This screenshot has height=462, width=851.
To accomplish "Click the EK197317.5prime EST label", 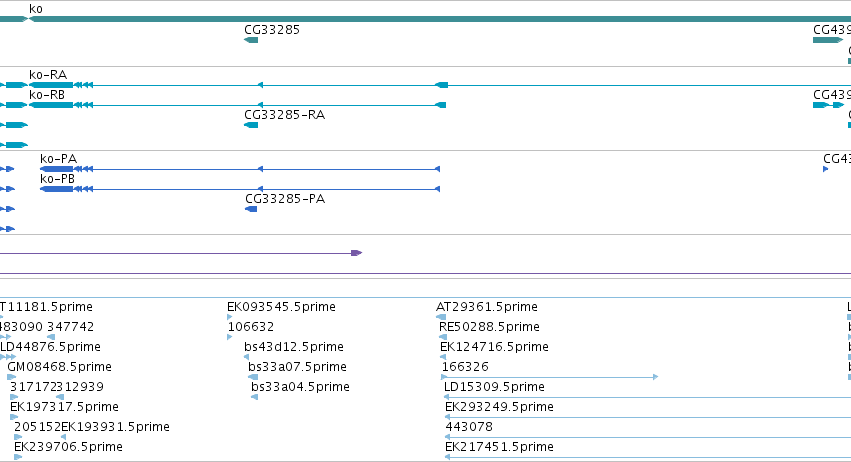I will pos(64,407).
